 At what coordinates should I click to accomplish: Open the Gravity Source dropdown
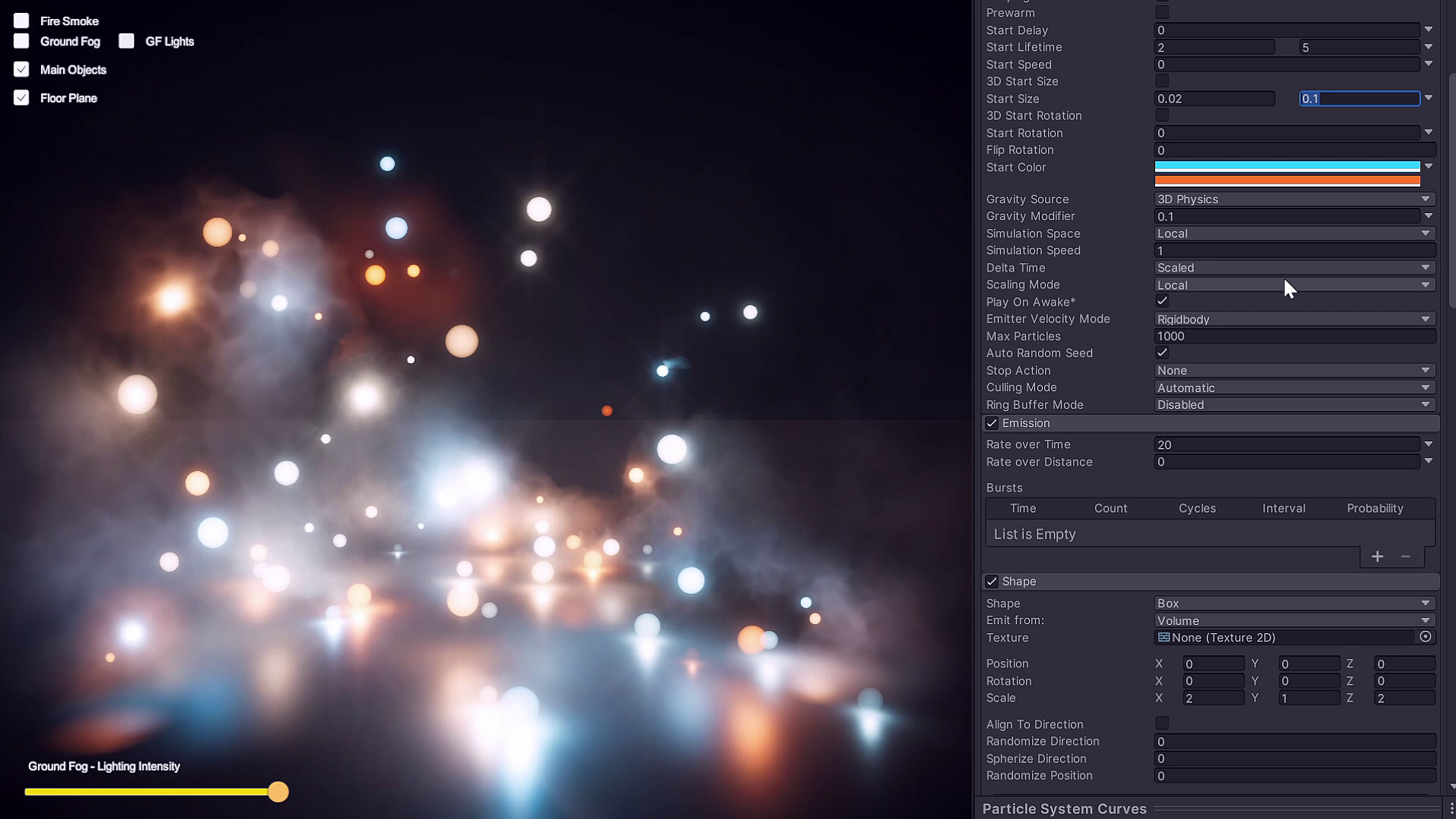pos(1294,199)
